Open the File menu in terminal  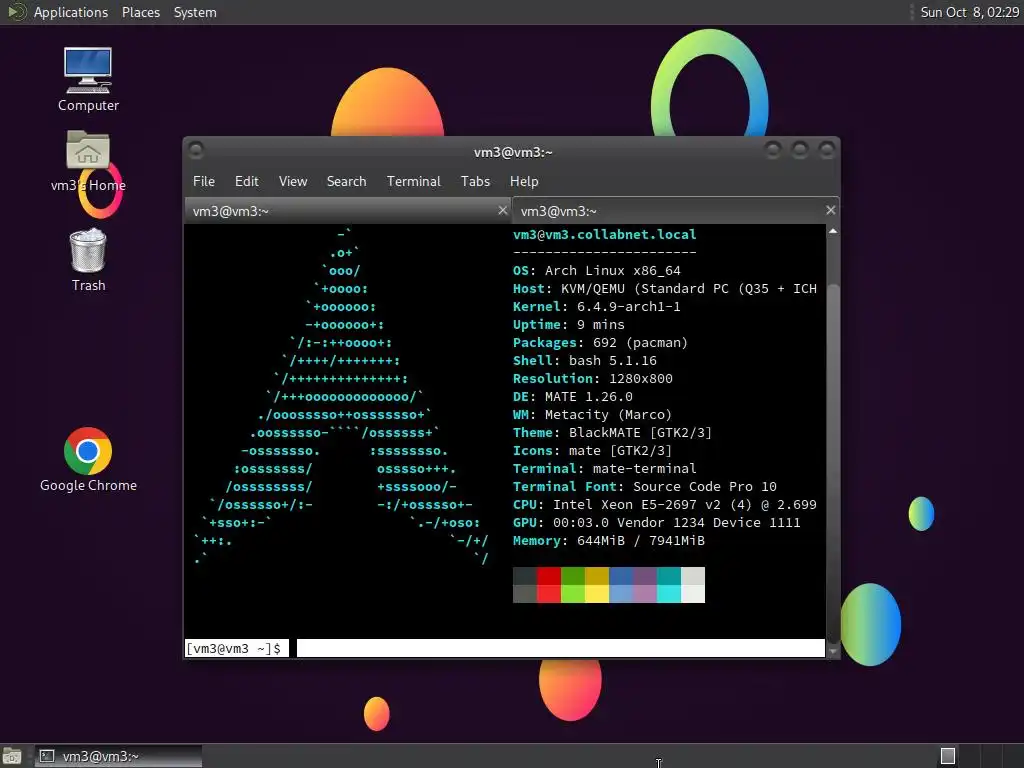click(204, 182)
